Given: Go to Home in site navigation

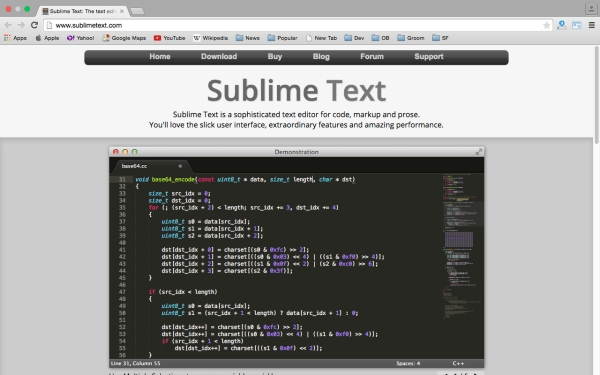Looking at the screenshot, I should (x=160, y=57).
